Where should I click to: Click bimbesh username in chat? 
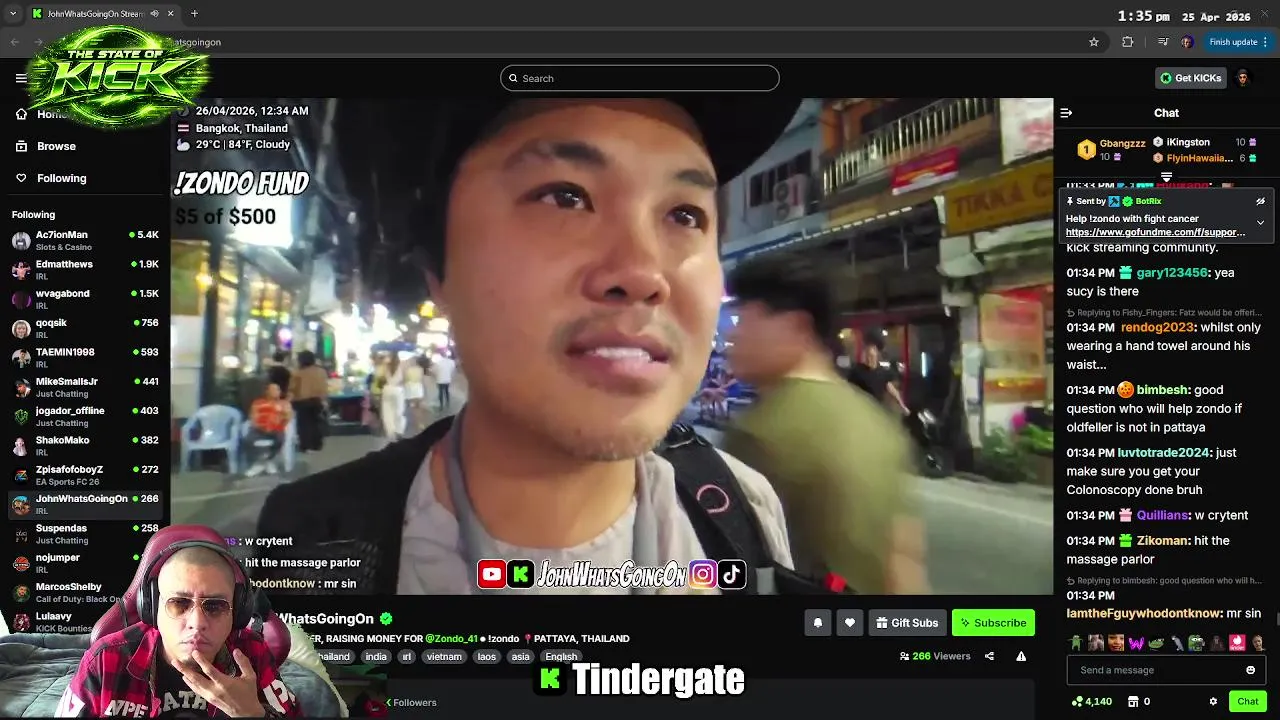[1163, 390]
